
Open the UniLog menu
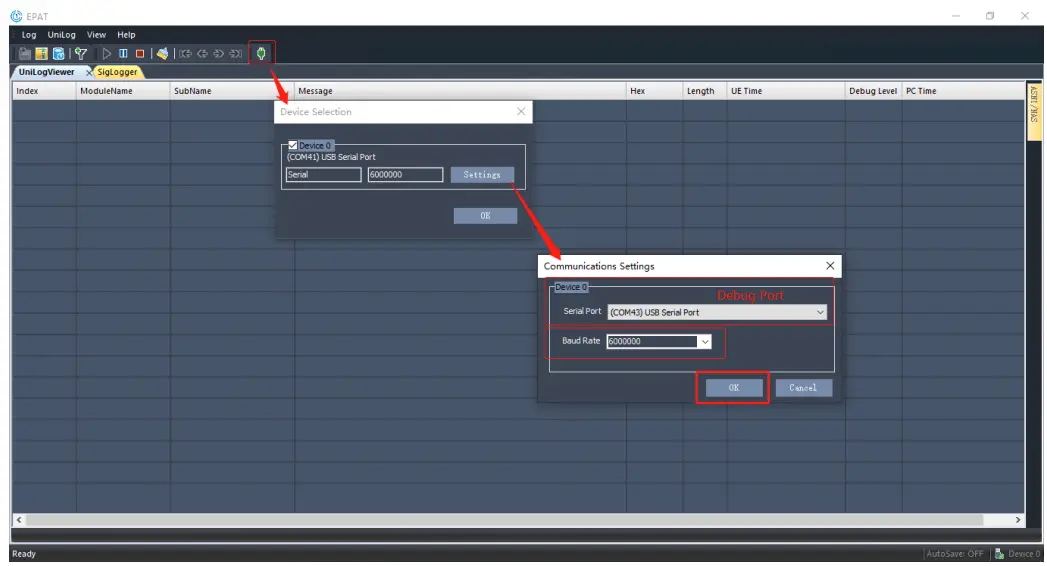(x=61, y=35)
